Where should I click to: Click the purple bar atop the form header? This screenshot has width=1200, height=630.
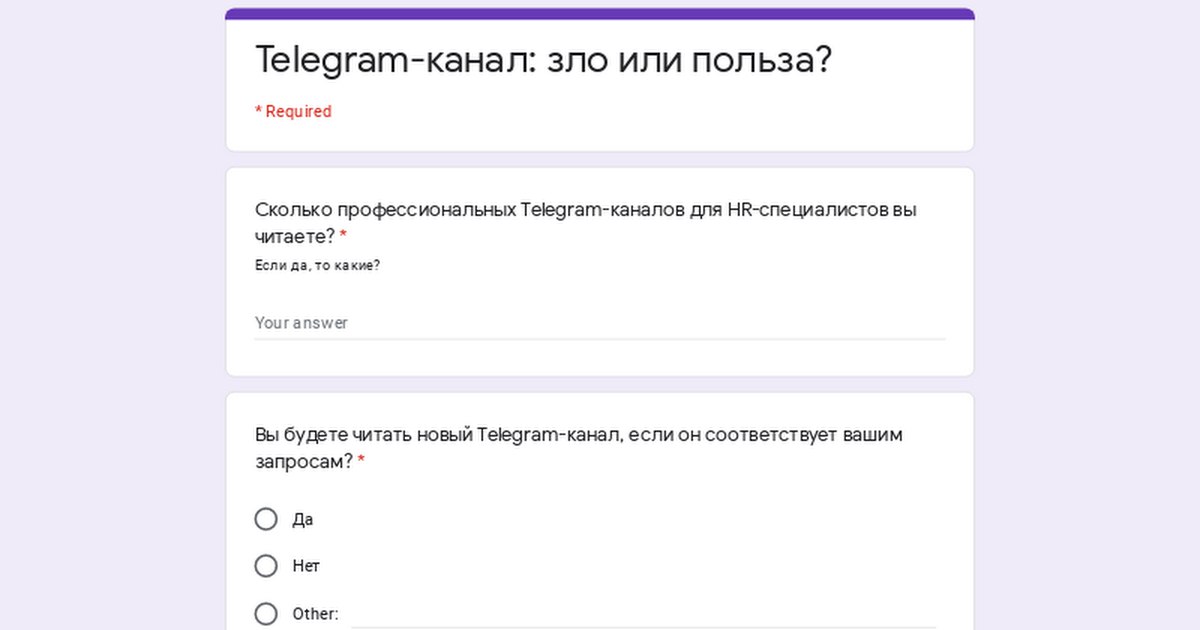pos(600,14)
